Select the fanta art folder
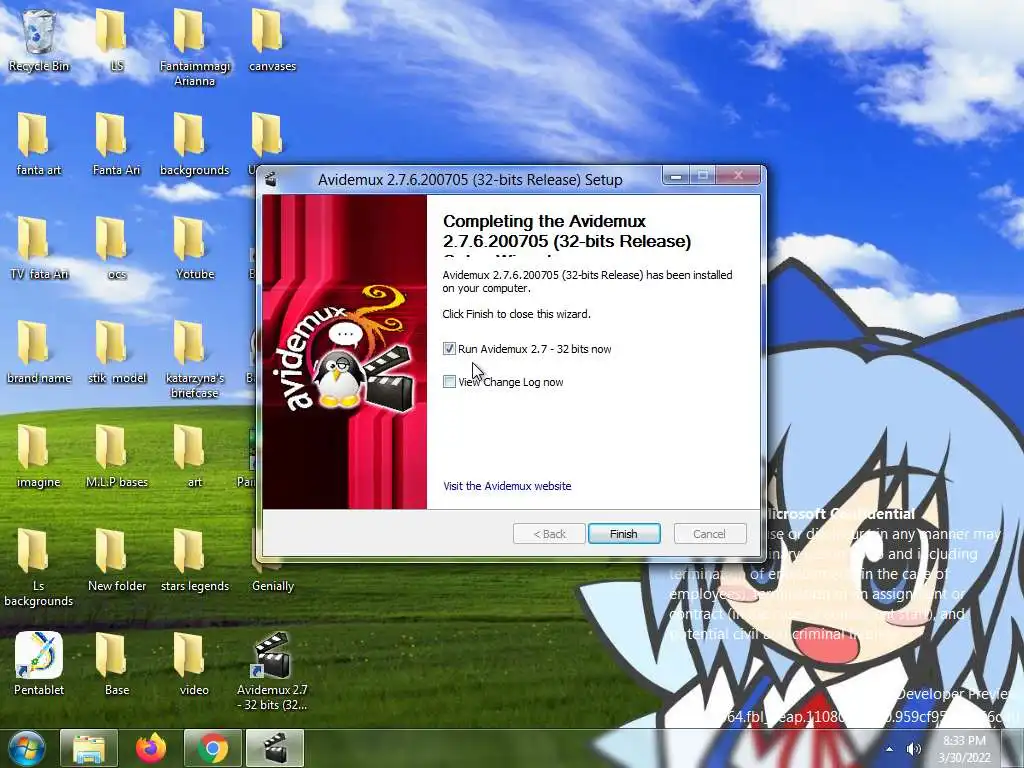Image resolution: width=1024 pixels, height=768 pixels. [x=39, y=144]
